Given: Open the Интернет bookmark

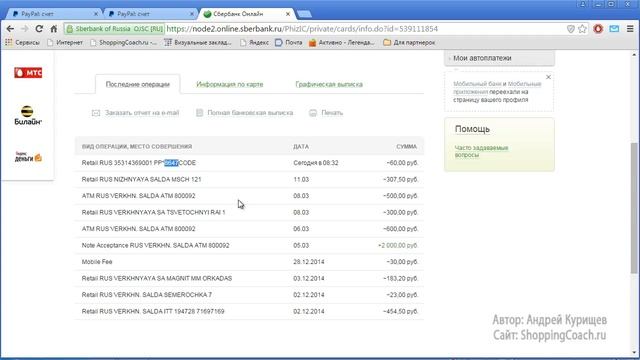Looking at the screenshot, I should (65, 42).
